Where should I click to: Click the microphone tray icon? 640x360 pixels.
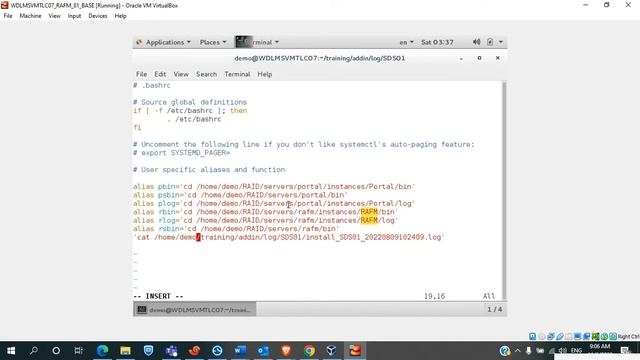pyautogui.click(x=529, y=351)
